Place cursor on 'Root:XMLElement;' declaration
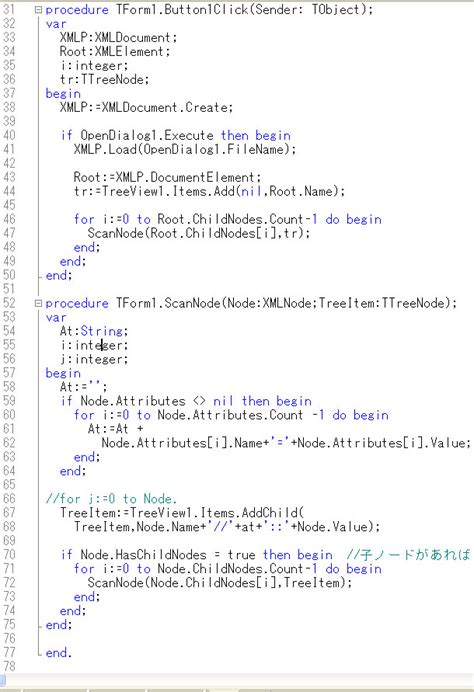Viewport: 474px width, 692px height. (115, 52)
